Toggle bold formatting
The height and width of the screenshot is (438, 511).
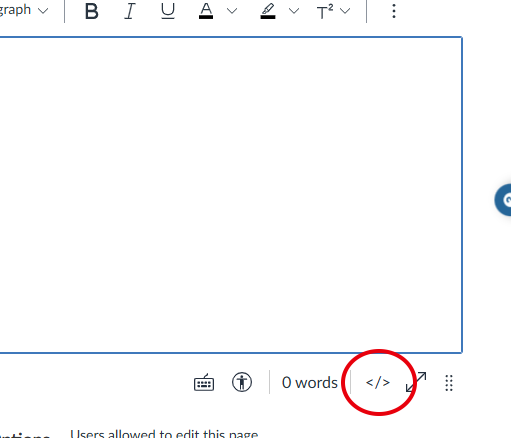pos(91,11)
